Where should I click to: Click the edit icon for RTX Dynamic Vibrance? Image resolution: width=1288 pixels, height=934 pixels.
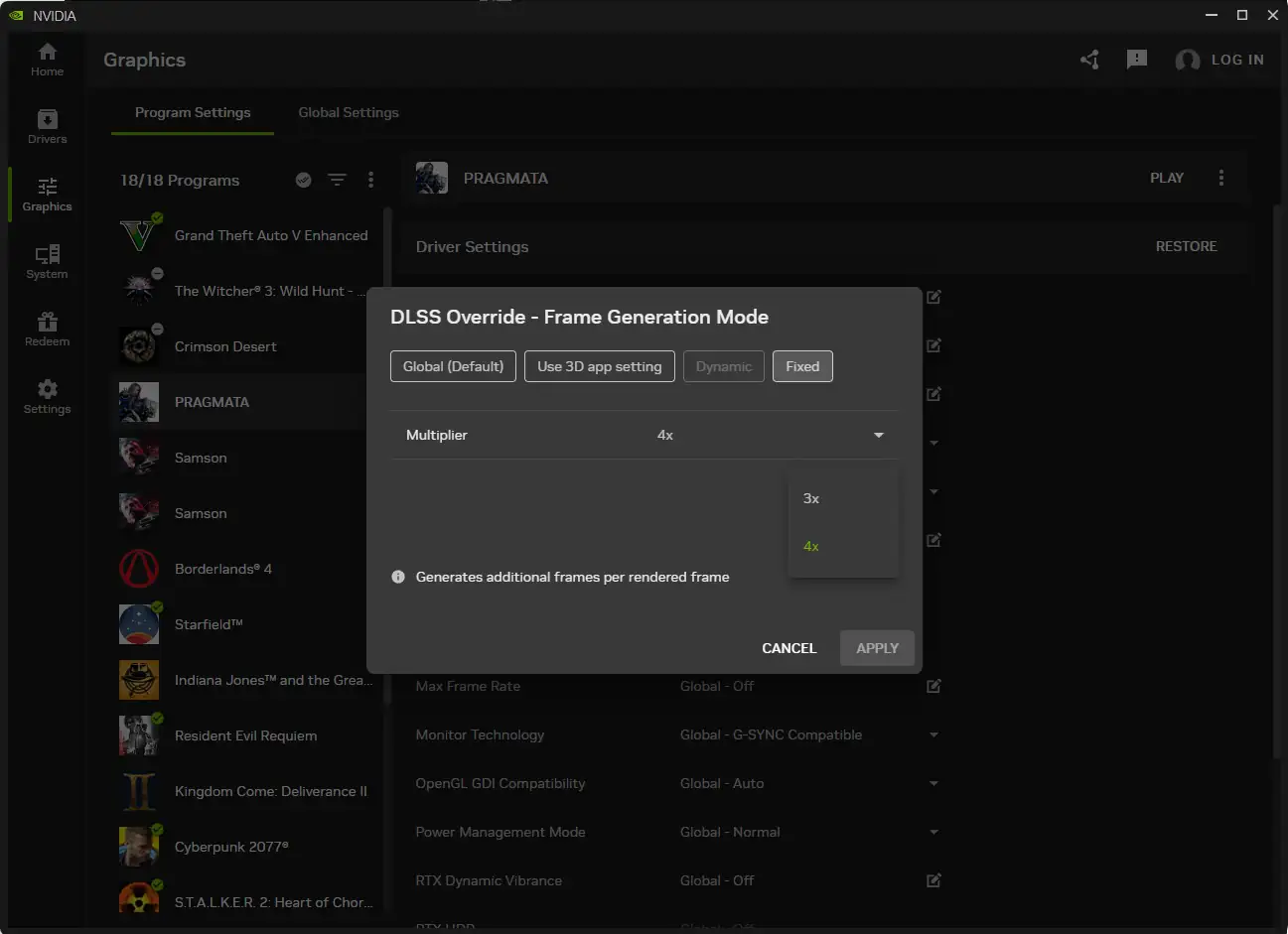click(933, 880)
